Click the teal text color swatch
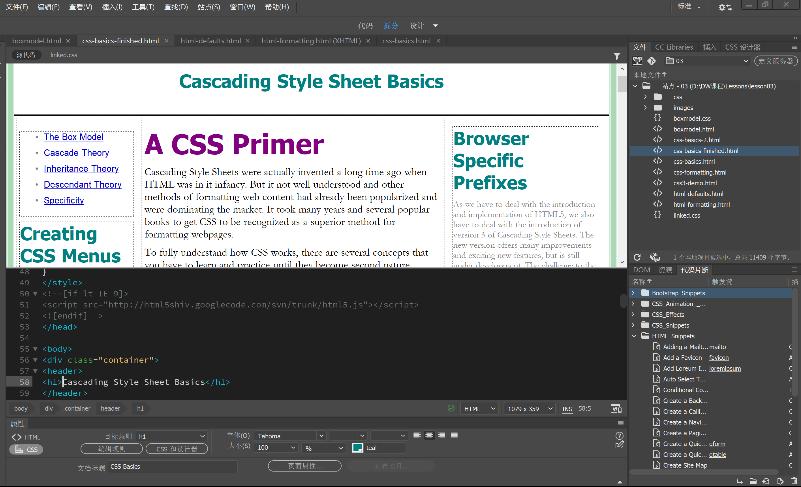The image size is (801, 487). pos(358,448)
